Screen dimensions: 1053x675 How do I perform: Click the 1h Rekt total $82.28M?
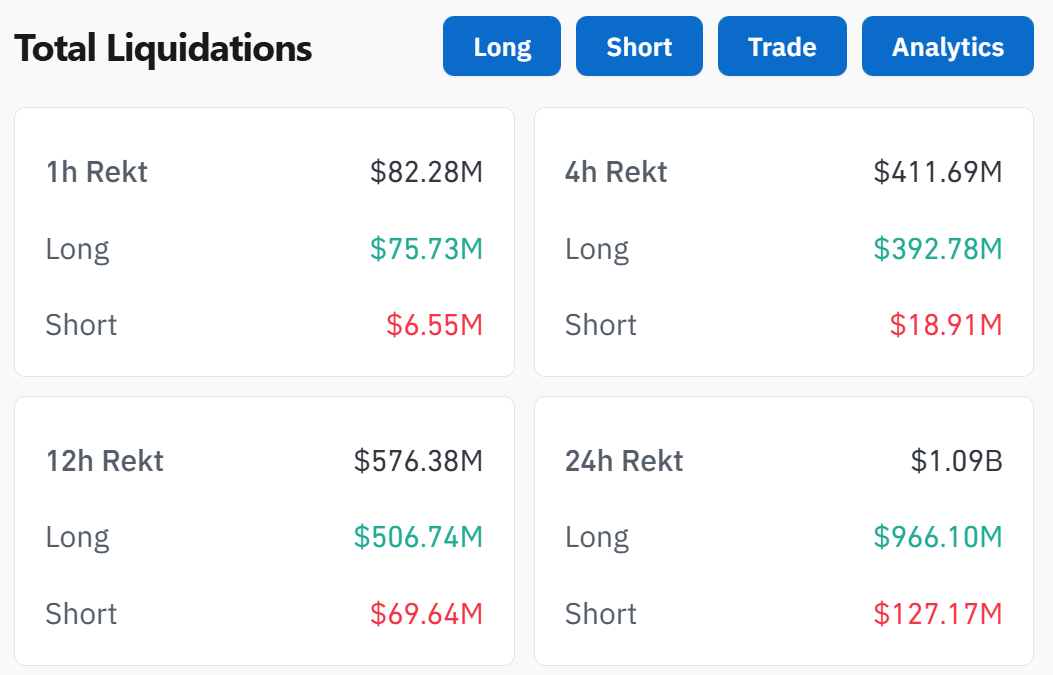point(427,172)
